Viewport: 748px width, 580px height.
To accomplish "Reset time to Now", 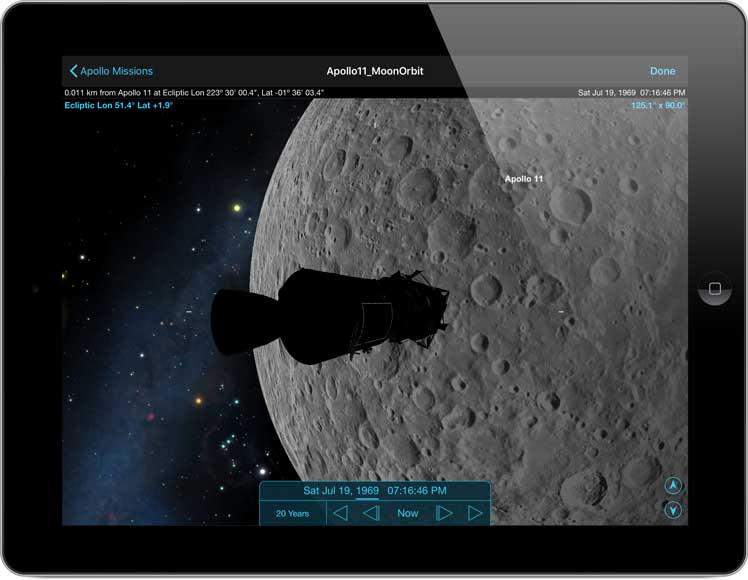I will 408,513.
